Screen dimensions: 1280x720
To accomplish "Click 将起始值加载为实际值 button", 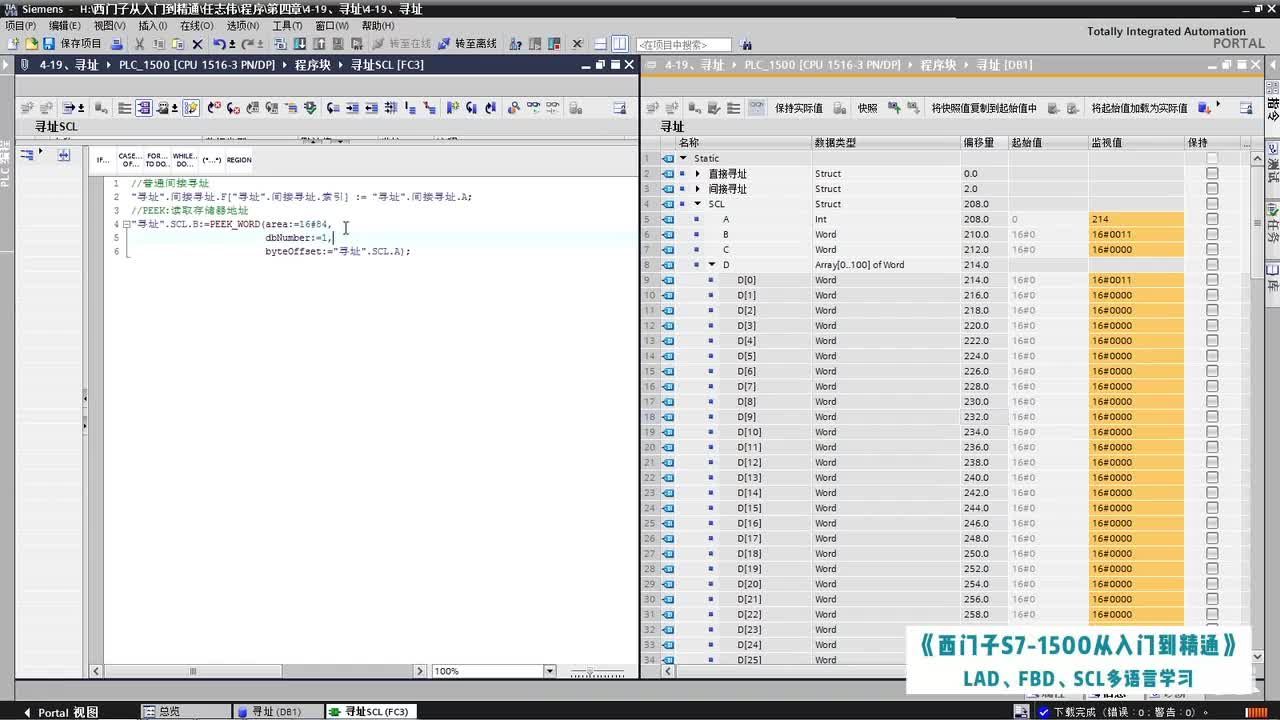I will point(1139,108).
